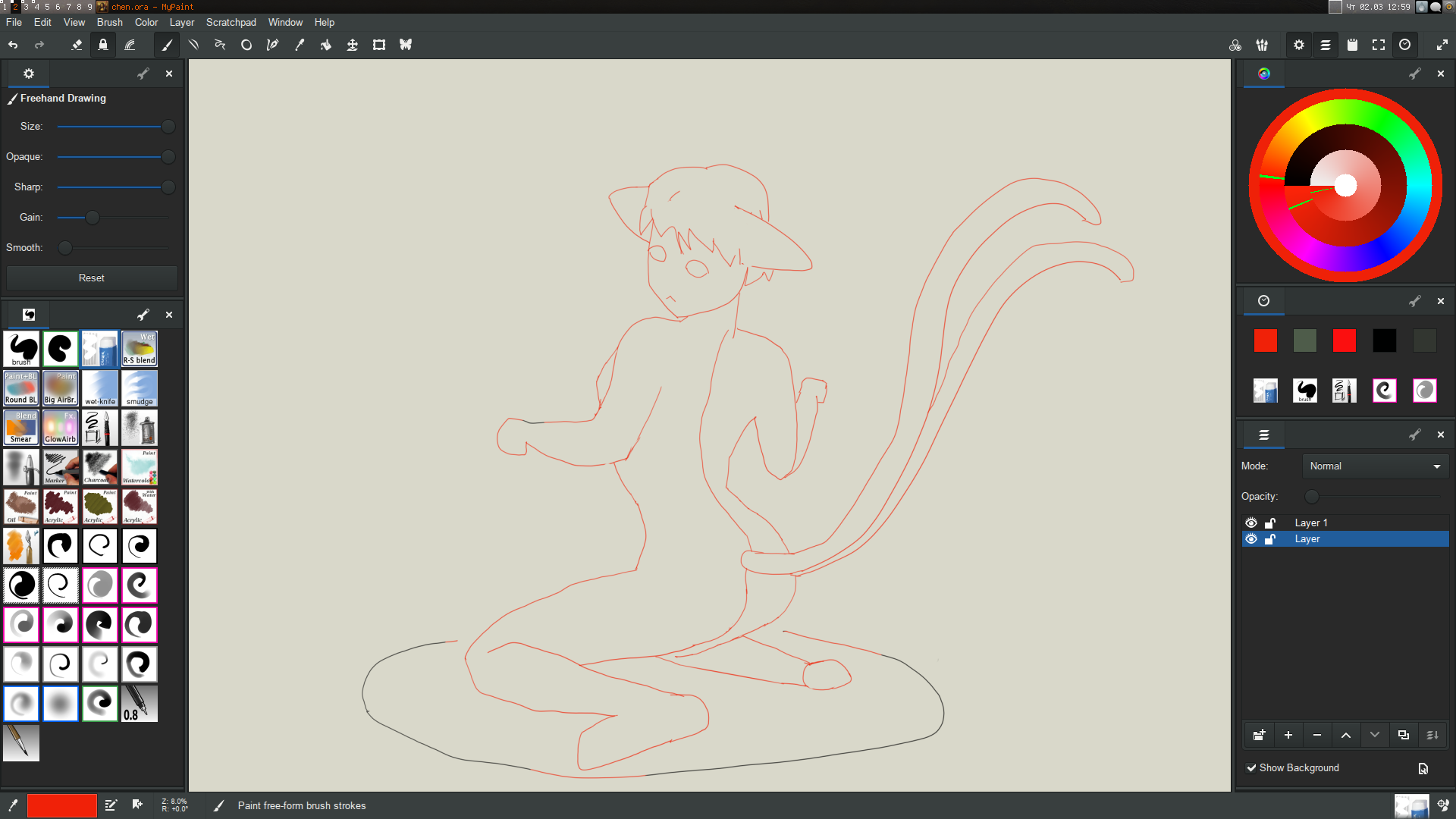
Task: Open the Scratchpad menu
Action: point(231,22)
